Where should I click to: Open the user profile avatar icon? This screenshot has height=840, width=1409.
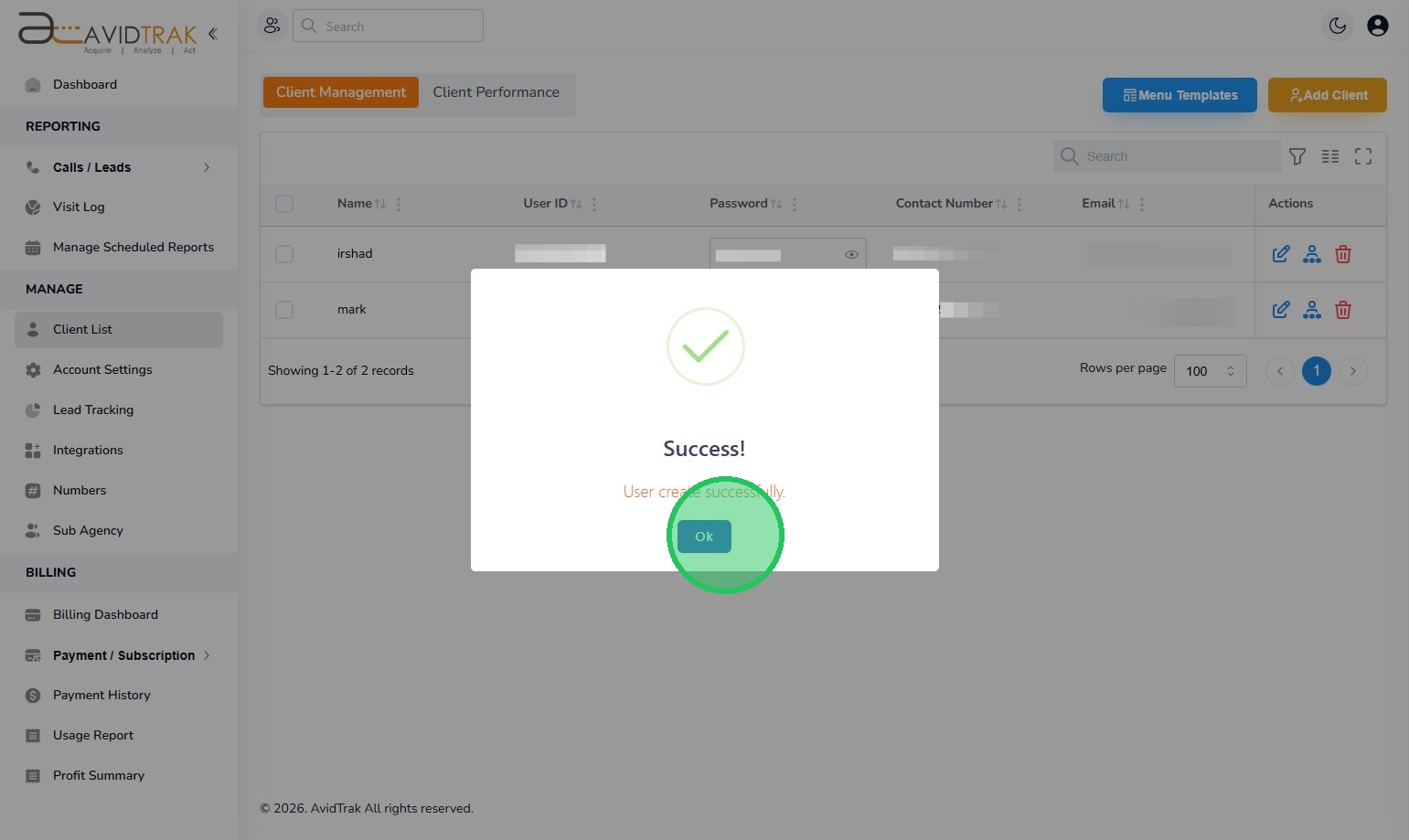click(1378, 26)
